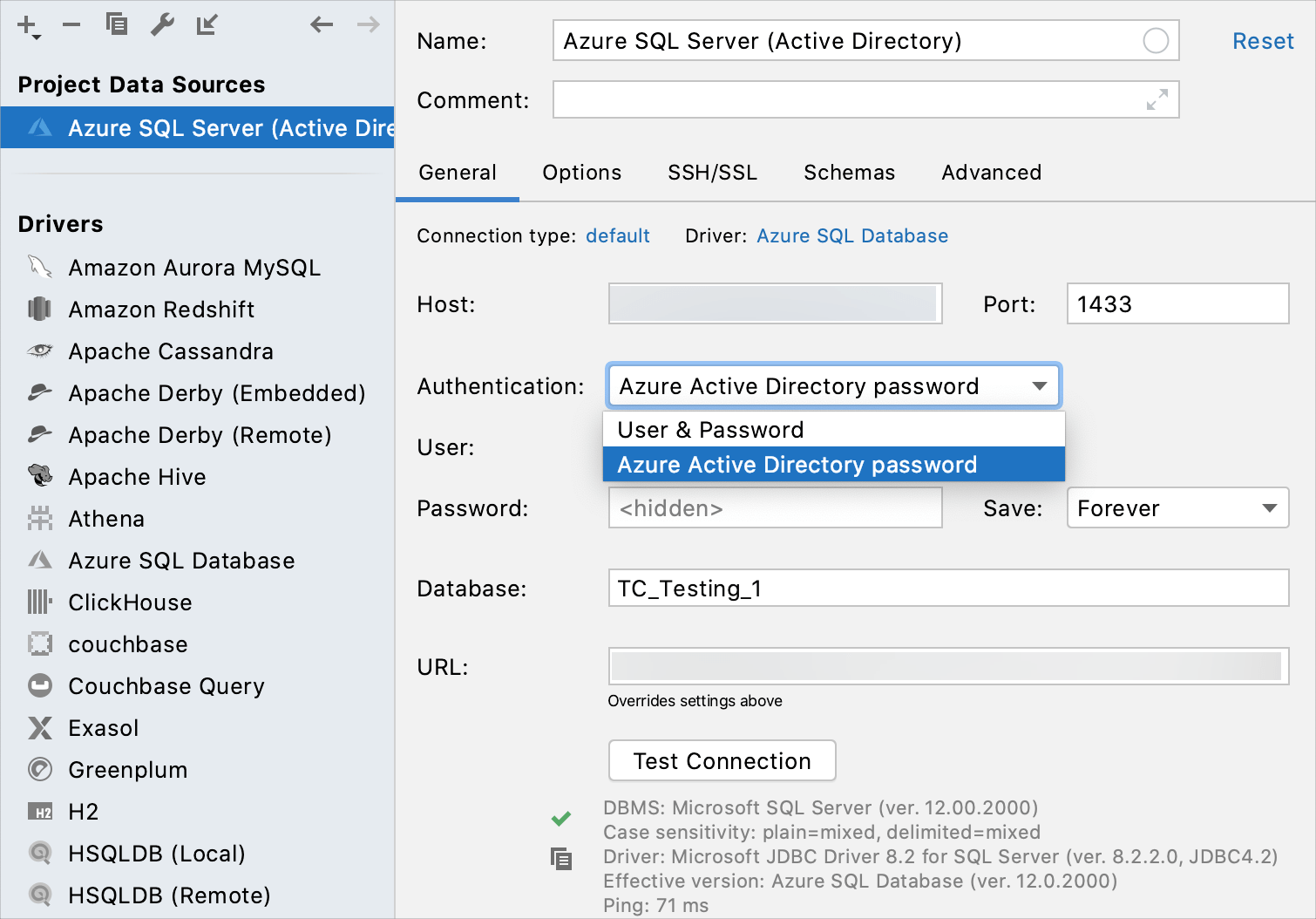Viewport: 1316px width, 919px height.
Task: Click the Host input field
Action: pos(776,303)
